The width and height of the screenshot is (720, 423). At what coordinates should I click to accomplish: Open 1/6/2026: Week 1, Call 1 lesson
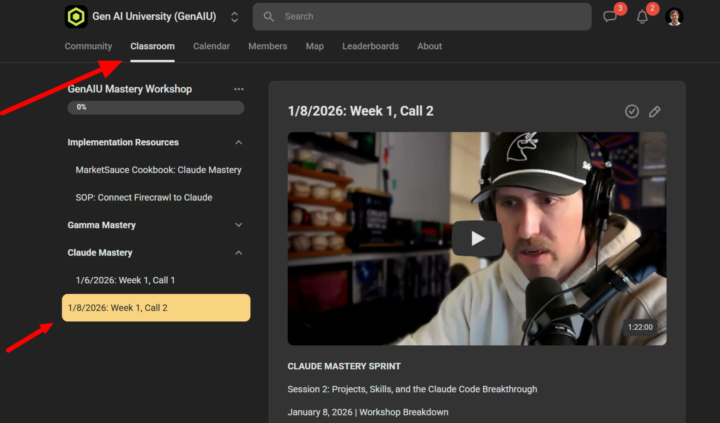click(x=125, y=280)
